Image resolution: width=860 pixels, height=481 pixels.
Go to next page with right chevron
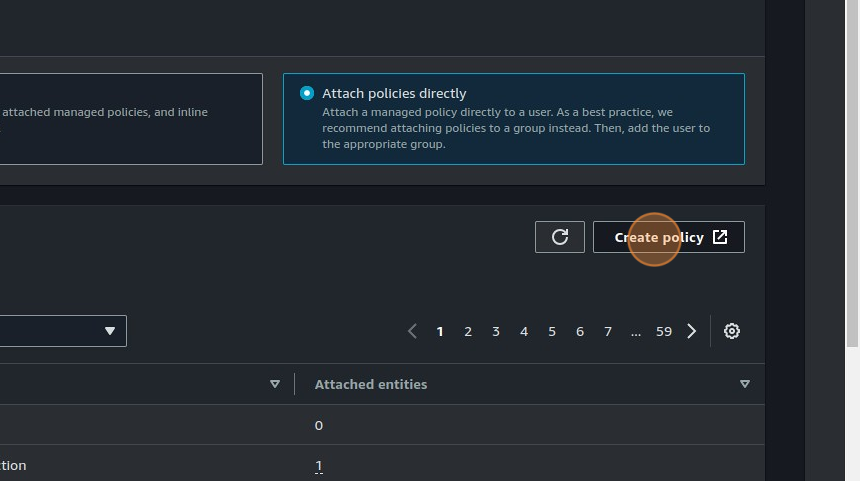point(691,331)
